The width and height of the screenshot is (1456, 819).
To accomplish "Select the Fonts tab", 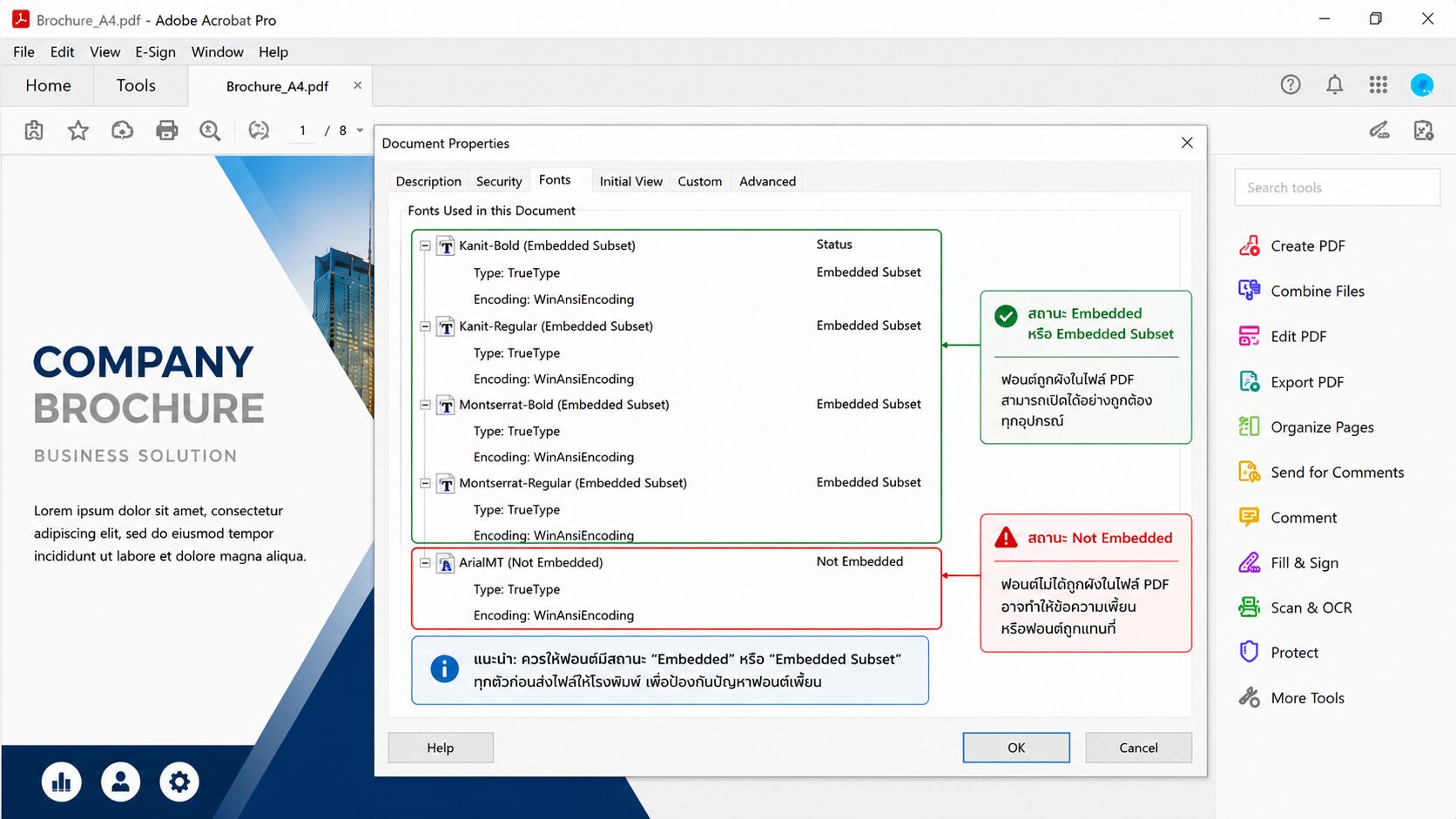I will coord(555,179).
